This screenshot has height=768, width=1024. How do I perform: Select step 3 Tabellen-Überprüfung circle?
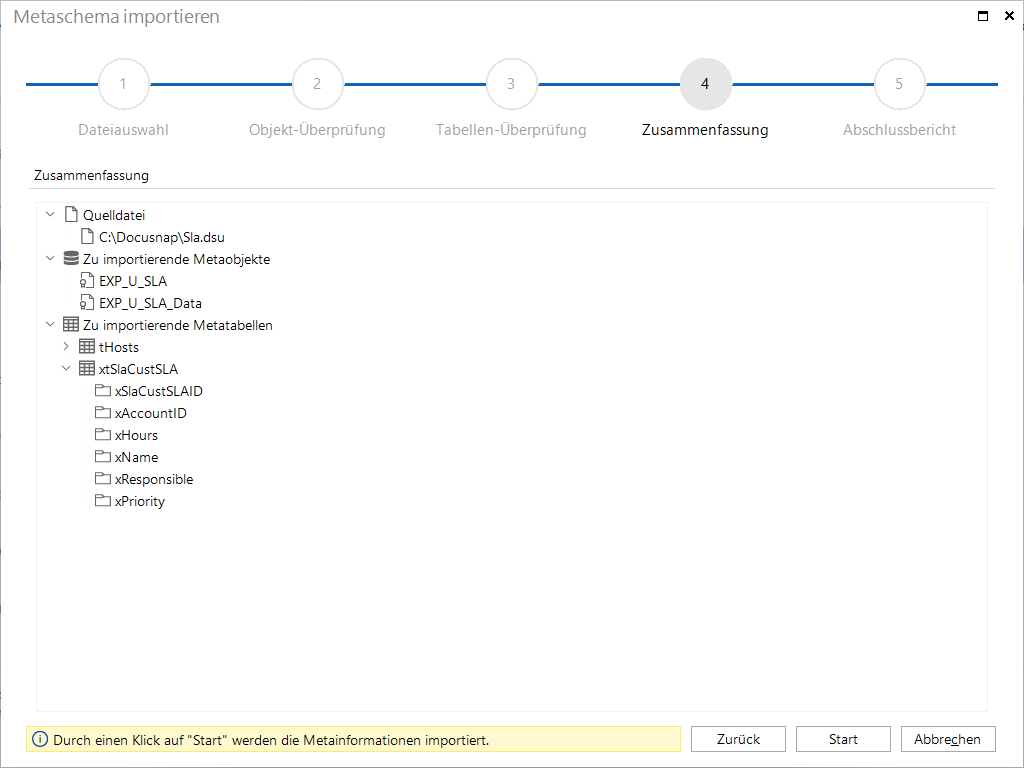[511, 84]
